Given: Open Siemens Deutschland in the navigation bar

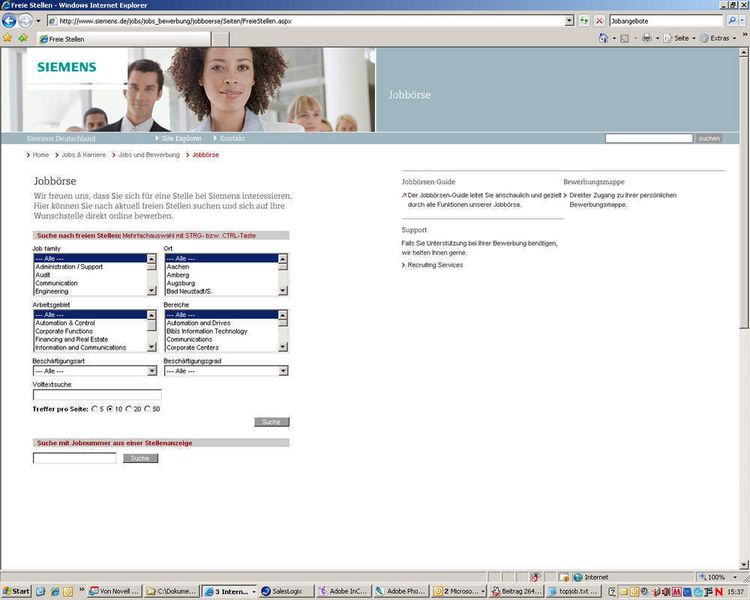Looking at the screenshot, I should 61,138.
